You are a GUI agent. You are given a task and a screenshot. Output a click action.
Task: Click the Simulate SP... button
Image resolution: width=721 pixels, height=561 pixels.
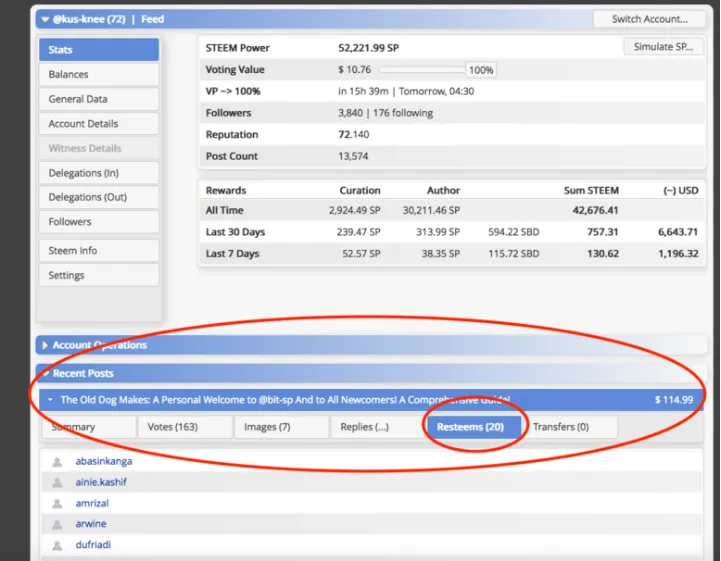point(663,47)
